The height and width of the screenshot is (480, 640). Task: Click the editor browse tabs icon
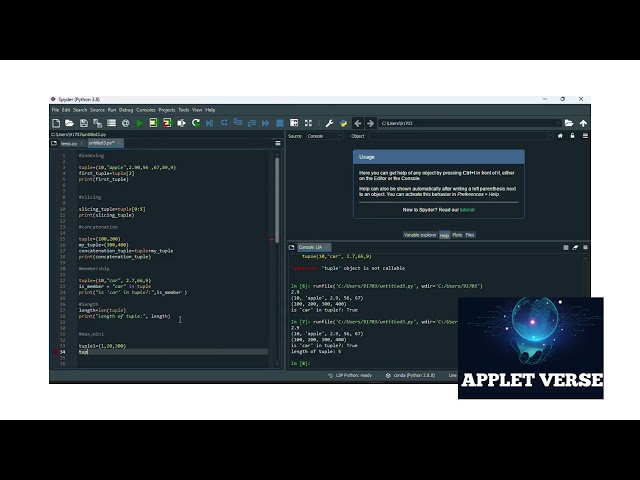(x=54, y=143)
